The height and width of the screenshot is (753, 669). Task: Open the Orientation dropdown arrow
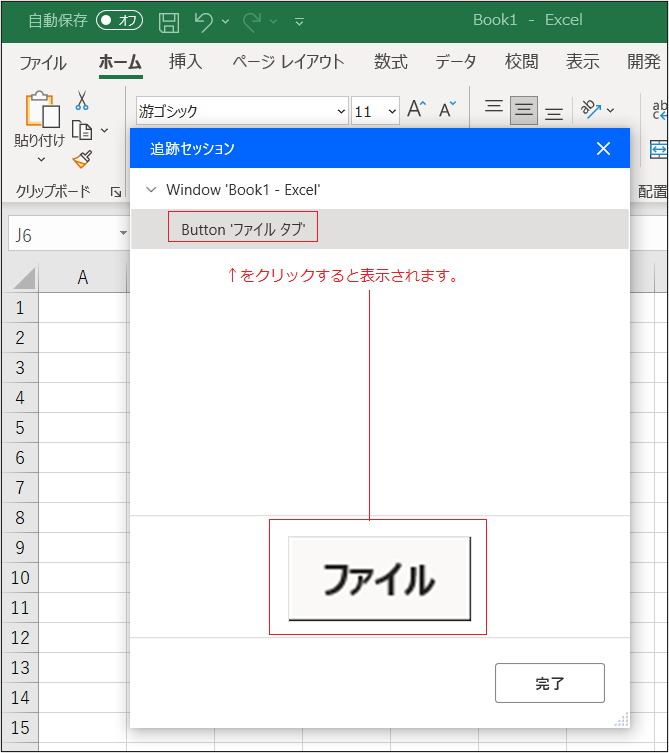(x=610, y=110)
